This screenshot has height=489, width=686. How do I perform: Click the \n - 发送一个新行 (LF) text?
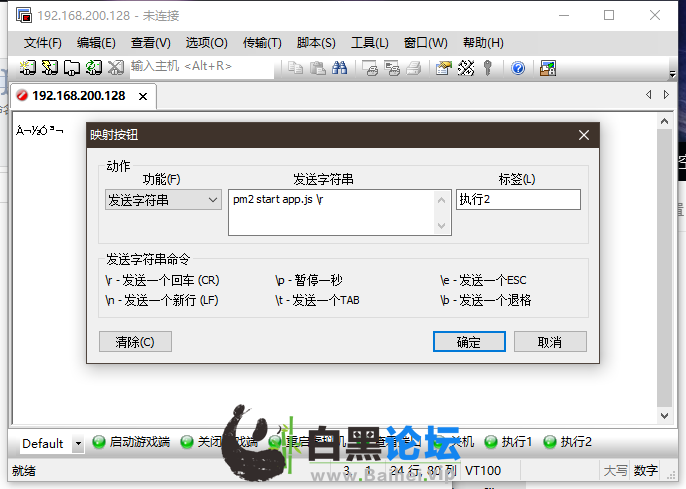tap(161, 300)
